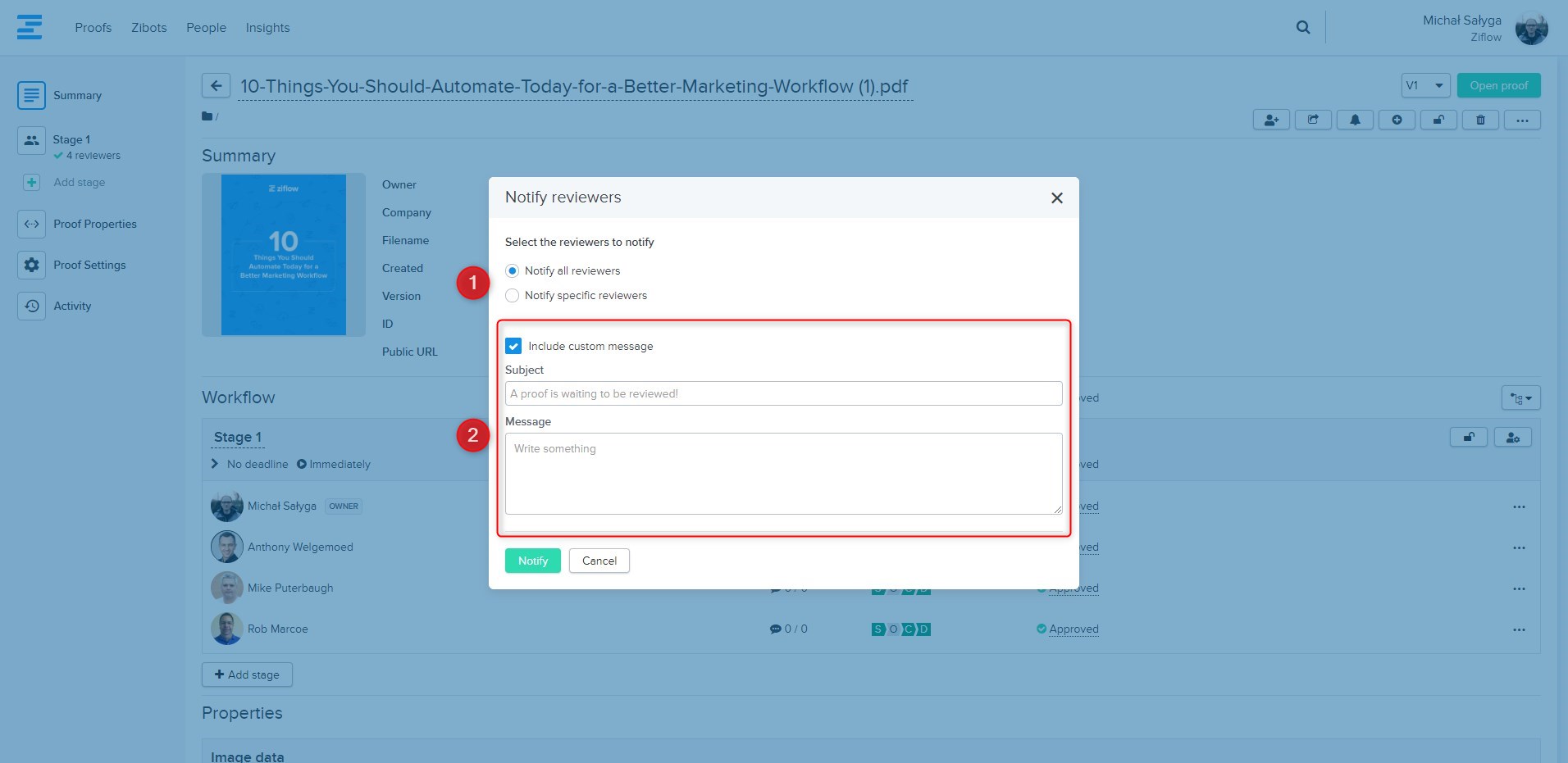This screenshot has height=763, width=1568.
Task: Click the back arrow beside the filename
Action: 216,85
